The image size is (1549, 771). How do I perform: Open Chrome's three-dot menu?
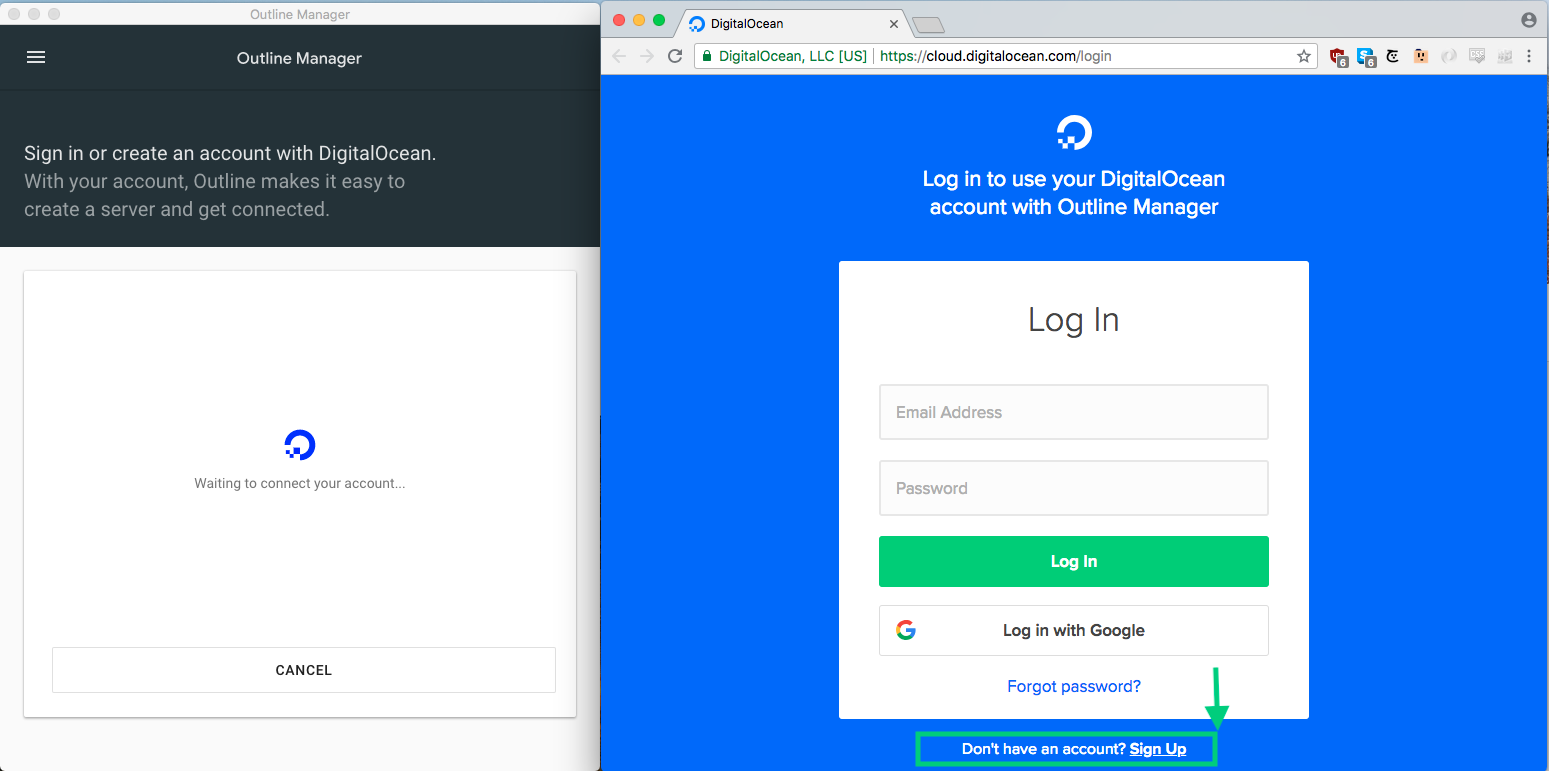point(1529,57)
